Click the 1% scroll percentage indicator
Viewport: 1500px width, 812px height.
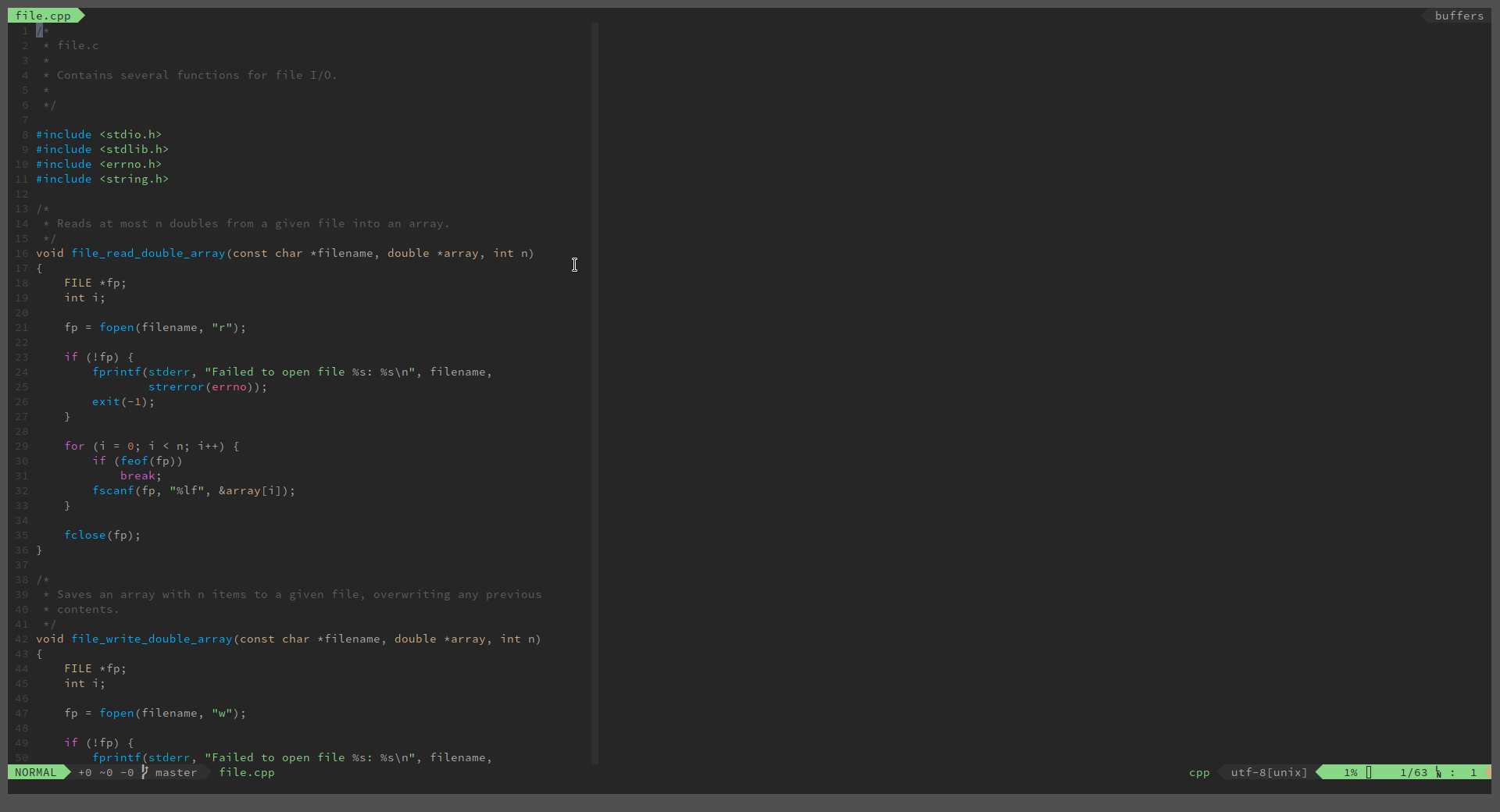click(1351, 772)
